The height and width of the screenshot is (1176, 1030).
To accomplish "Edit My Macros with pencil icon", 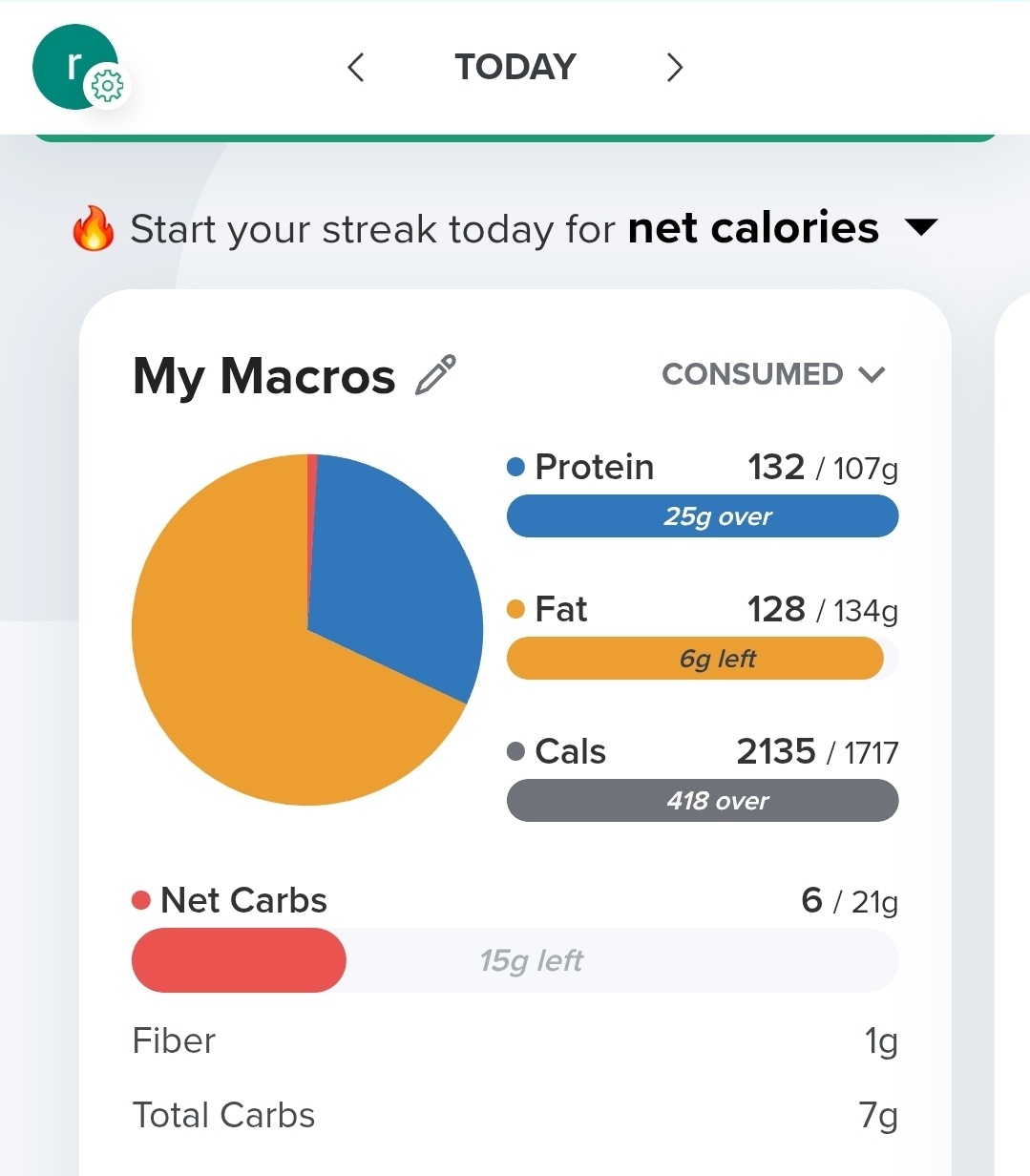I will pos(436,374).
